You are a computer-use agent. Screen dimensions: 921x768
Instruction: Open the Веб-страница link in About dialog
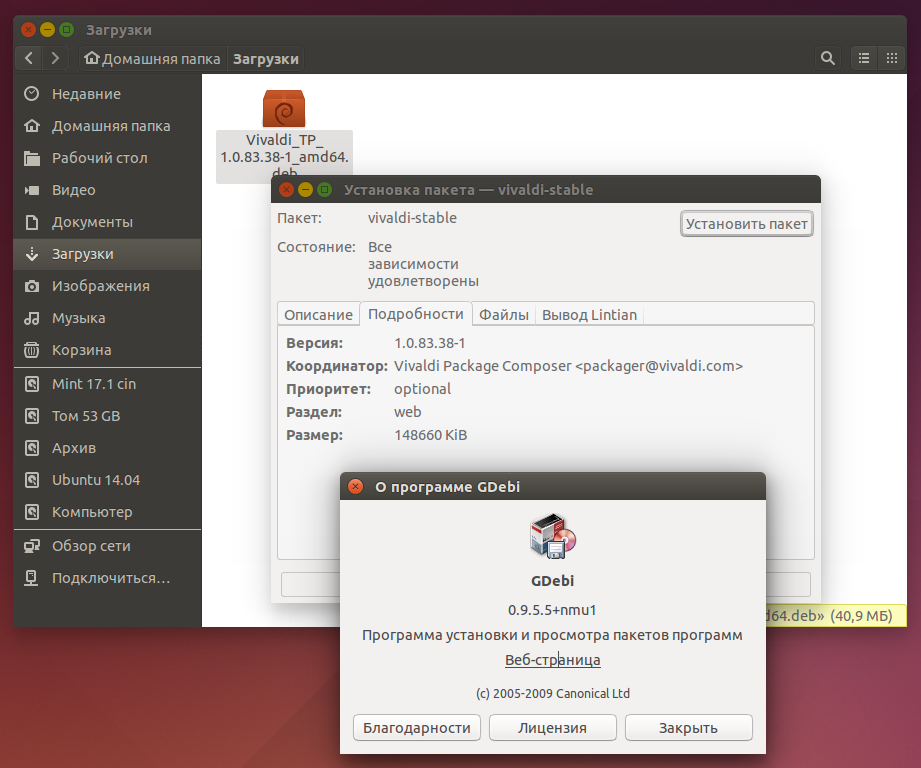tap(553, 660)
